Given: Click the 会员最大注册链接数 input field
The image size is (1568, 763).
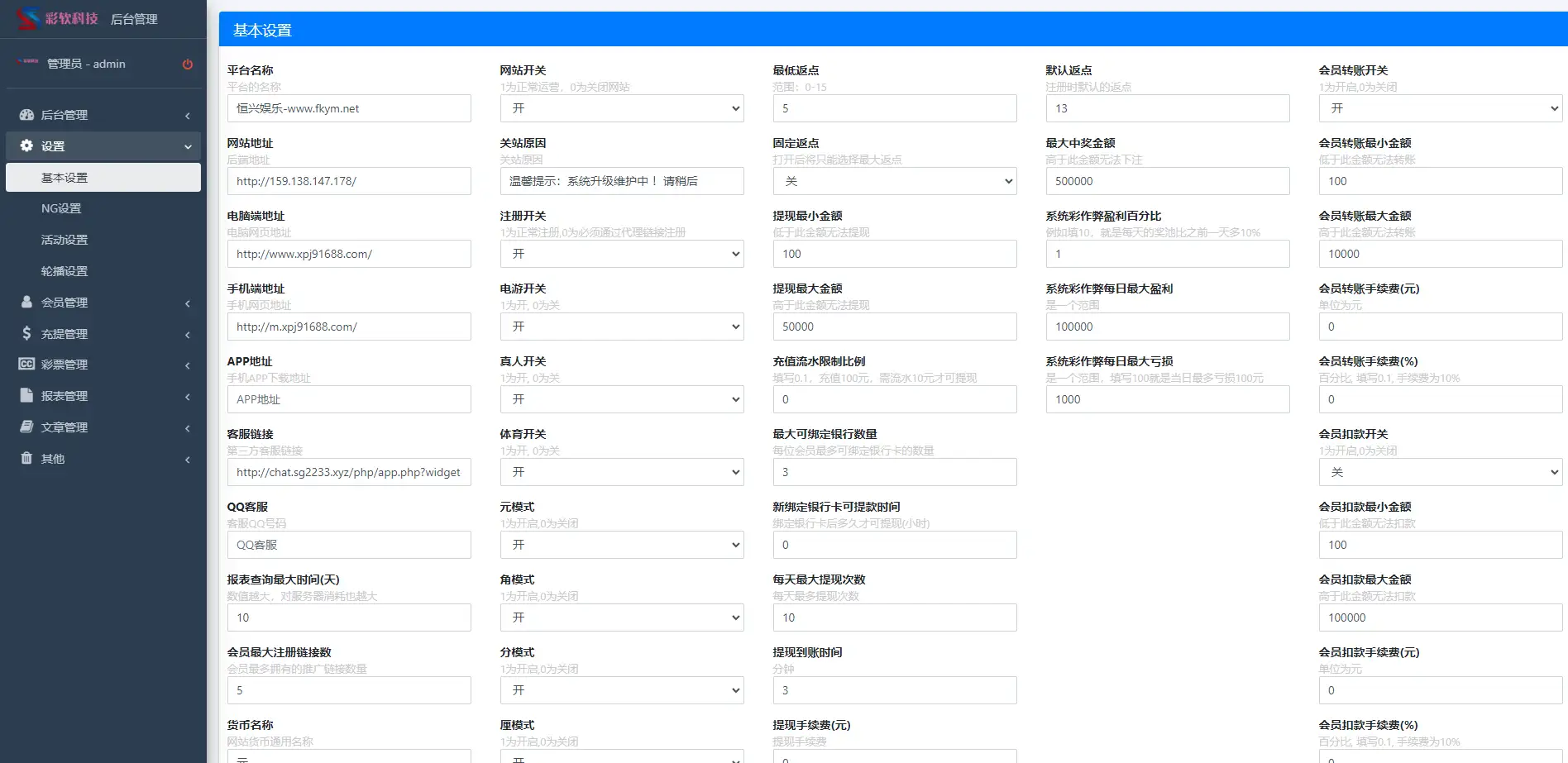Looking at the screenshot, I should pos(349,690).
